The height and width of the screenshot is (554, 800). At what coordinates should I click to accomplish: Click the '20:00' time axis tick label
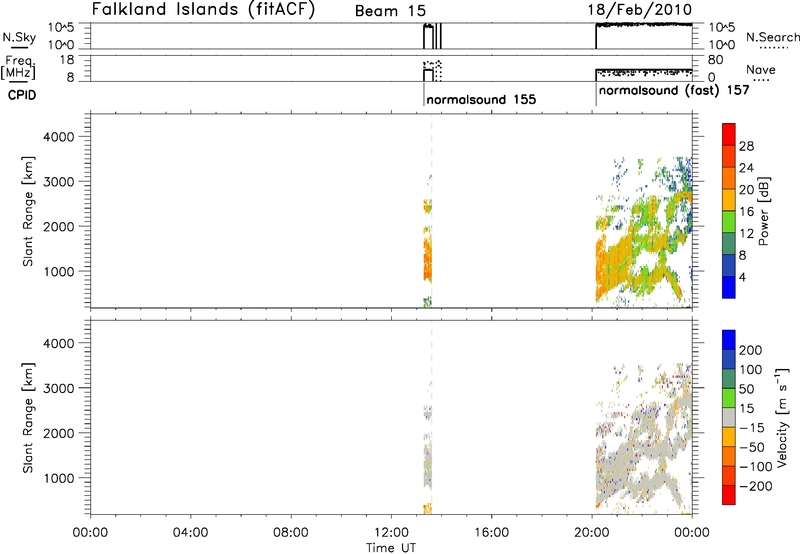592,533
